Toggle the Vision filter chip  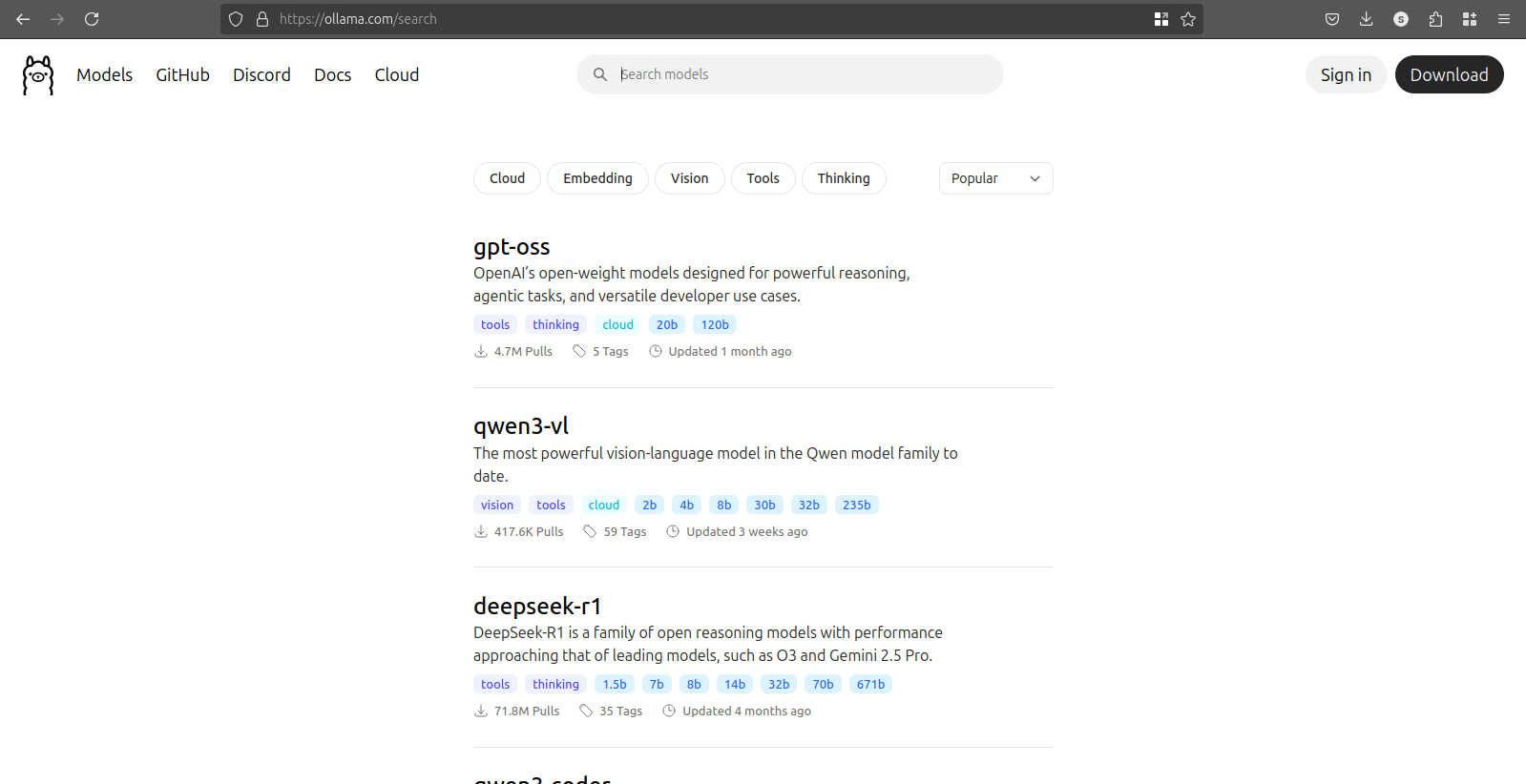click(x=689, y=178)
